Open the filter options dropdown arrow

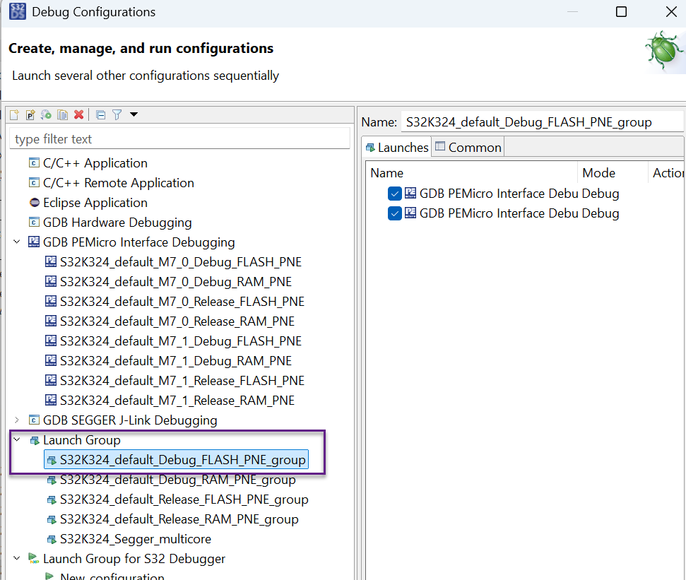point(134,115)
